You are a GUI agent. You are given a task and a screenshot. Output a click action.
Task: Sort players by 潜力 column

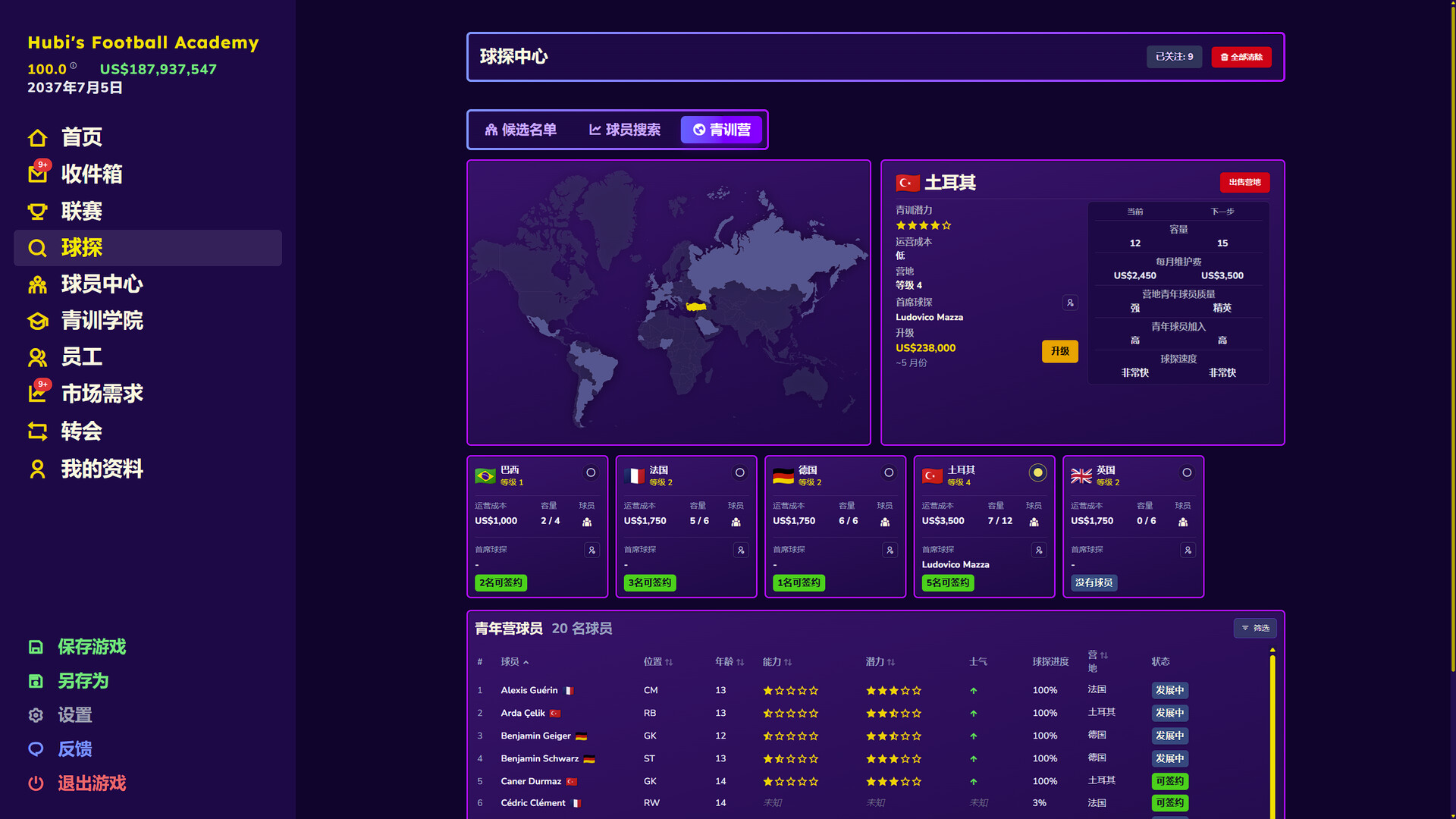[880, 662]
